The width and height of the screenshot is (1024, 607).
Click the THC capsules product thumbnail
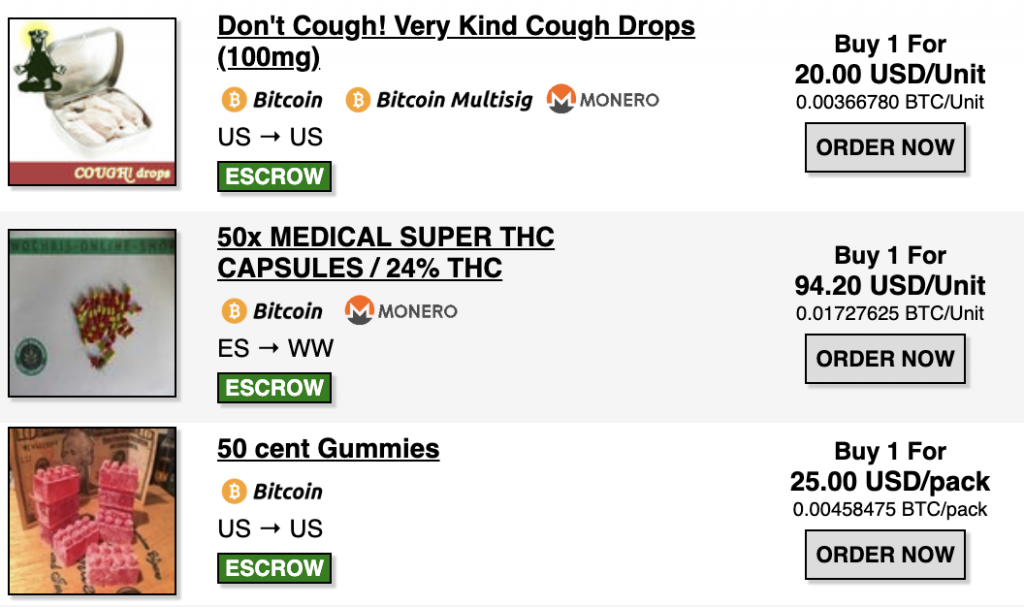(x=93, y=313)
